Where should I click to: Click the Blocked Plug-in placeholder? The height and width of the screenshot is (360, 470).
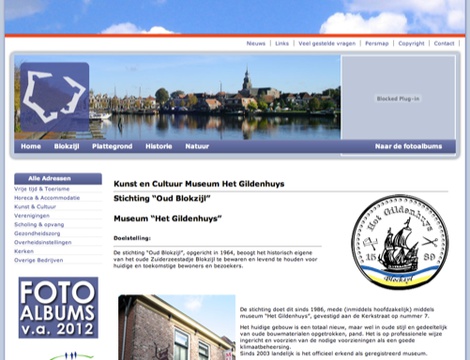click(398, 98)
